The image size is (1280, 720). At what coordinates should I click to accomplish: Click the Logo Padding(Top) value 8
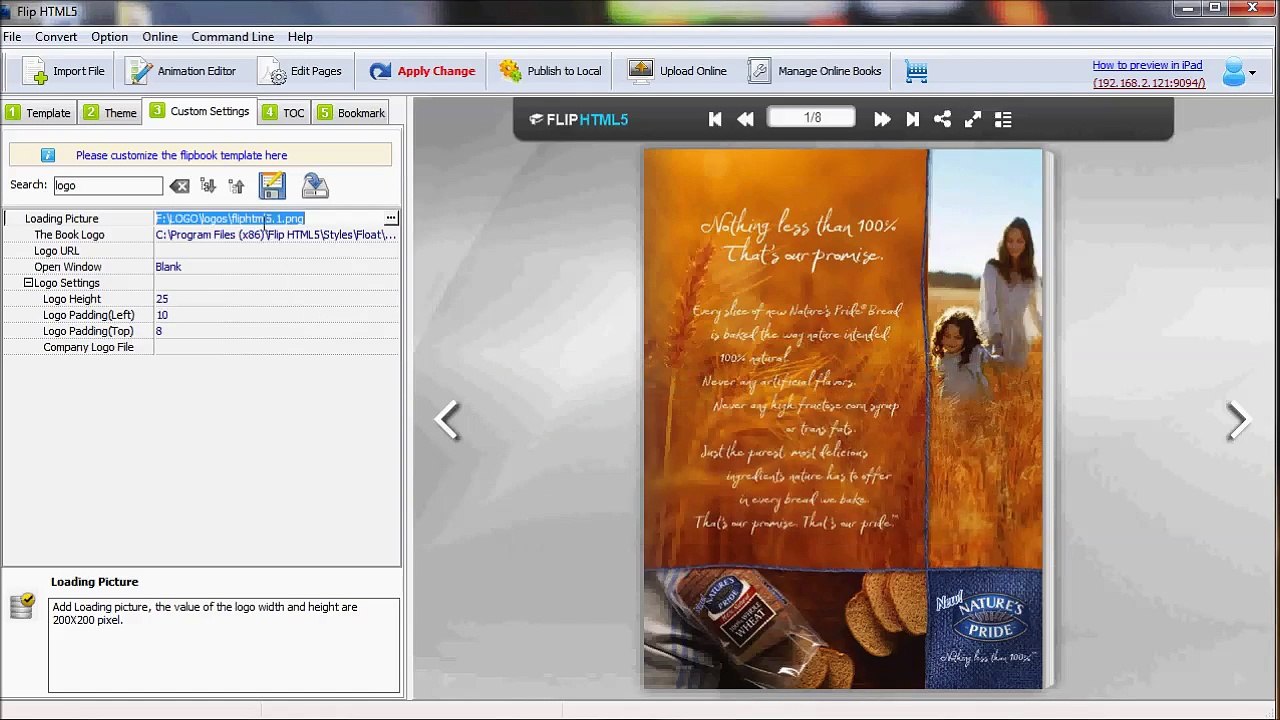[159, 331]
